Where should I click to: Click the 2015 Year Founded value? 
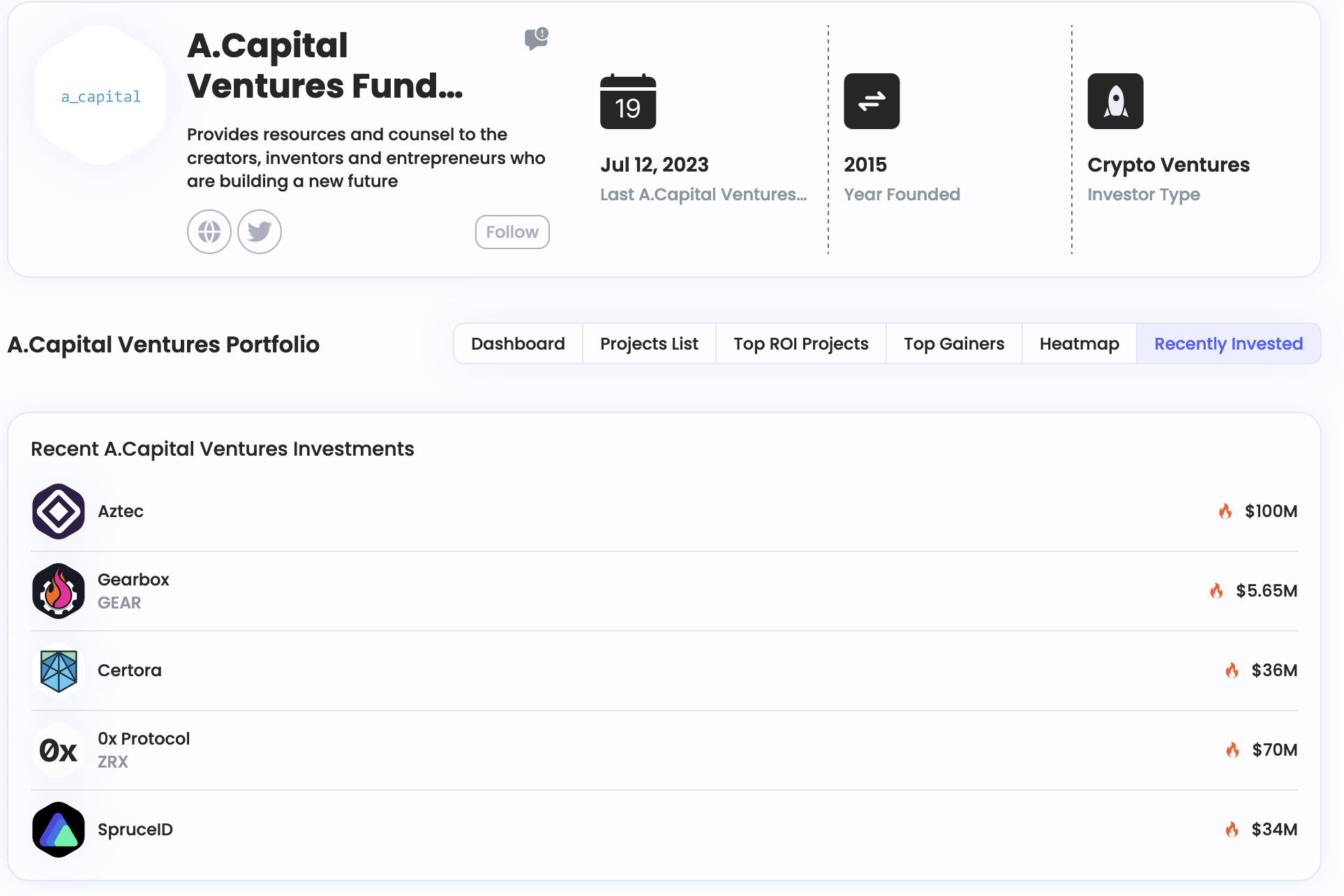tap(865, 165)
